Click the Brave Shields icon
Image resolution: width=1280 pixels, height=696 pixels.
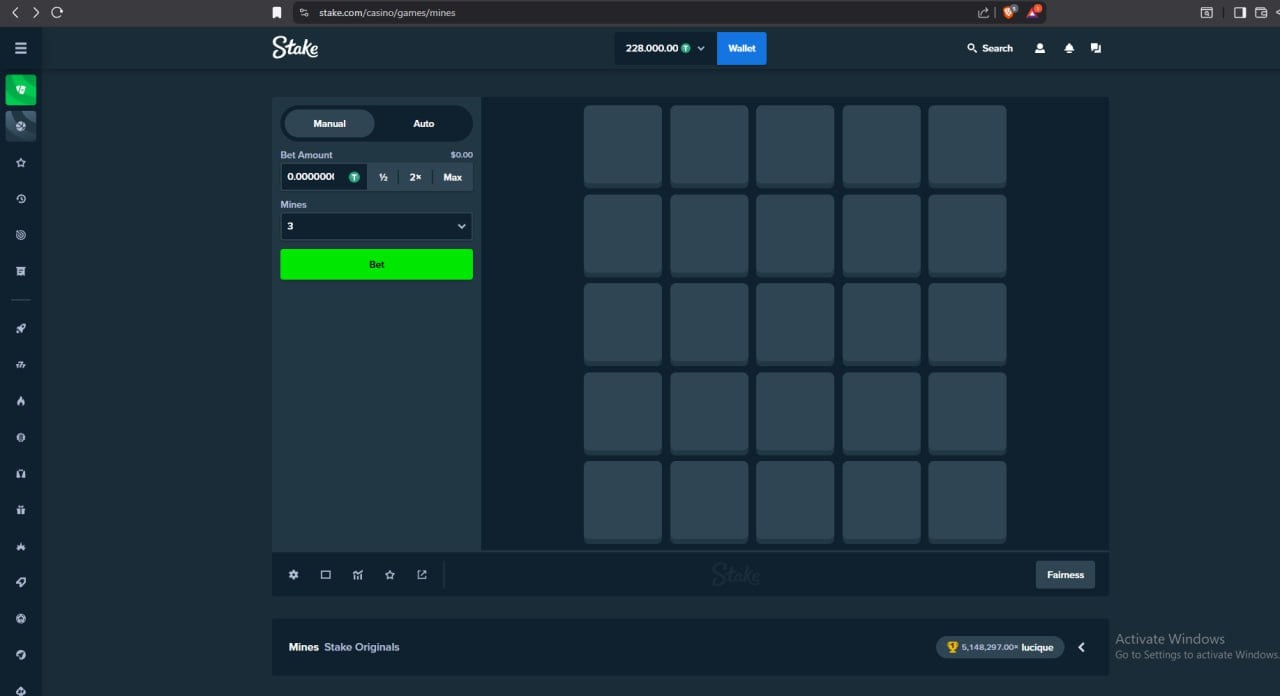1009,12
